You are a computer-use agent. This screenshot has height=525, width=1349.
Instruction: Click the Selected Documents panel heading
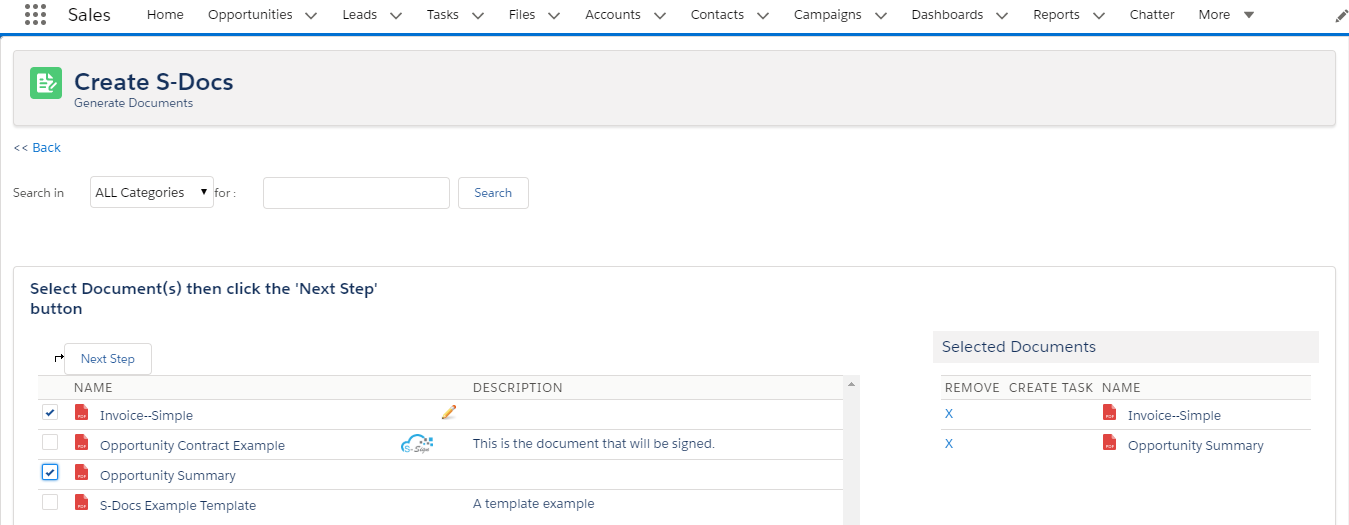point(1019,347)
